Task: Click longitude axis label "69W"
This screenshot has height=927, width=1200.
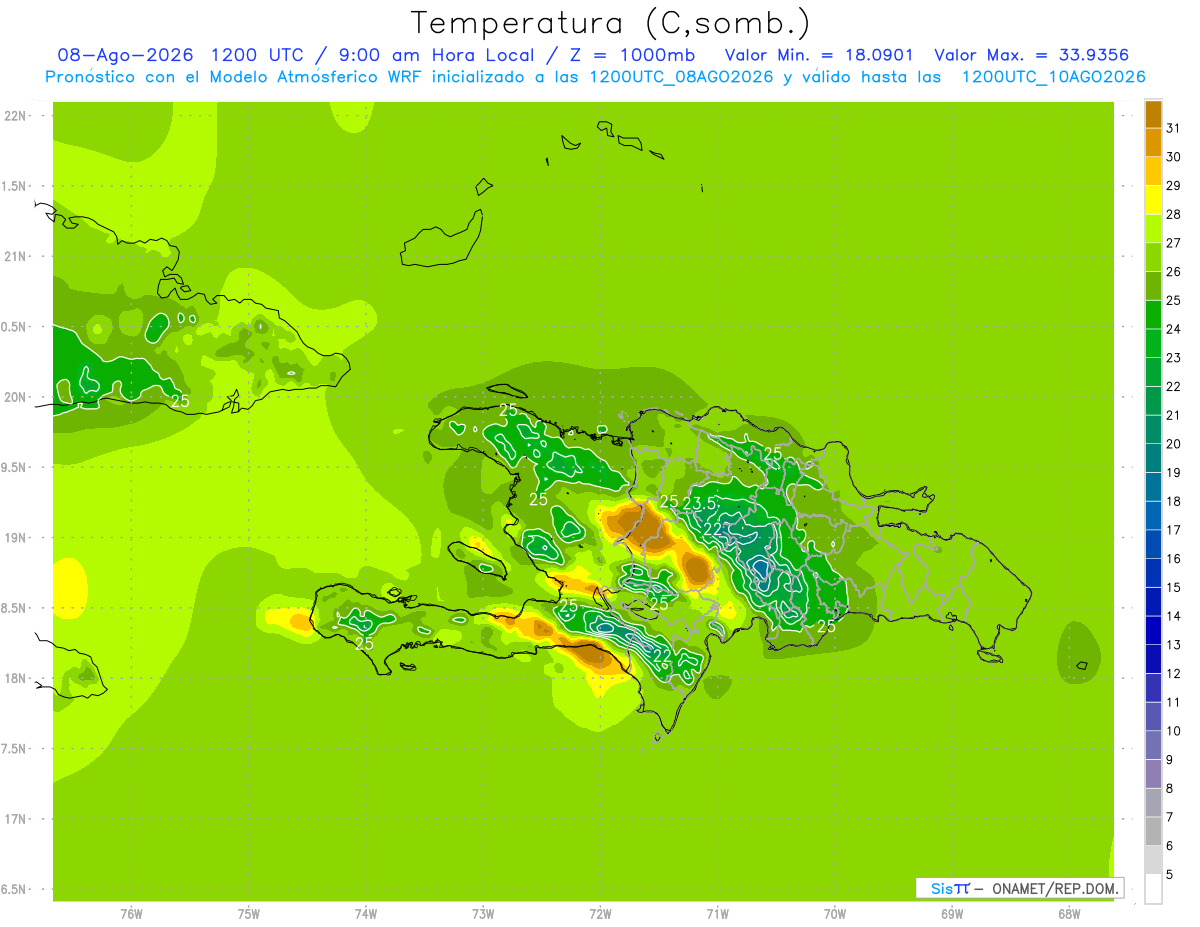Action: click(952, 914)
